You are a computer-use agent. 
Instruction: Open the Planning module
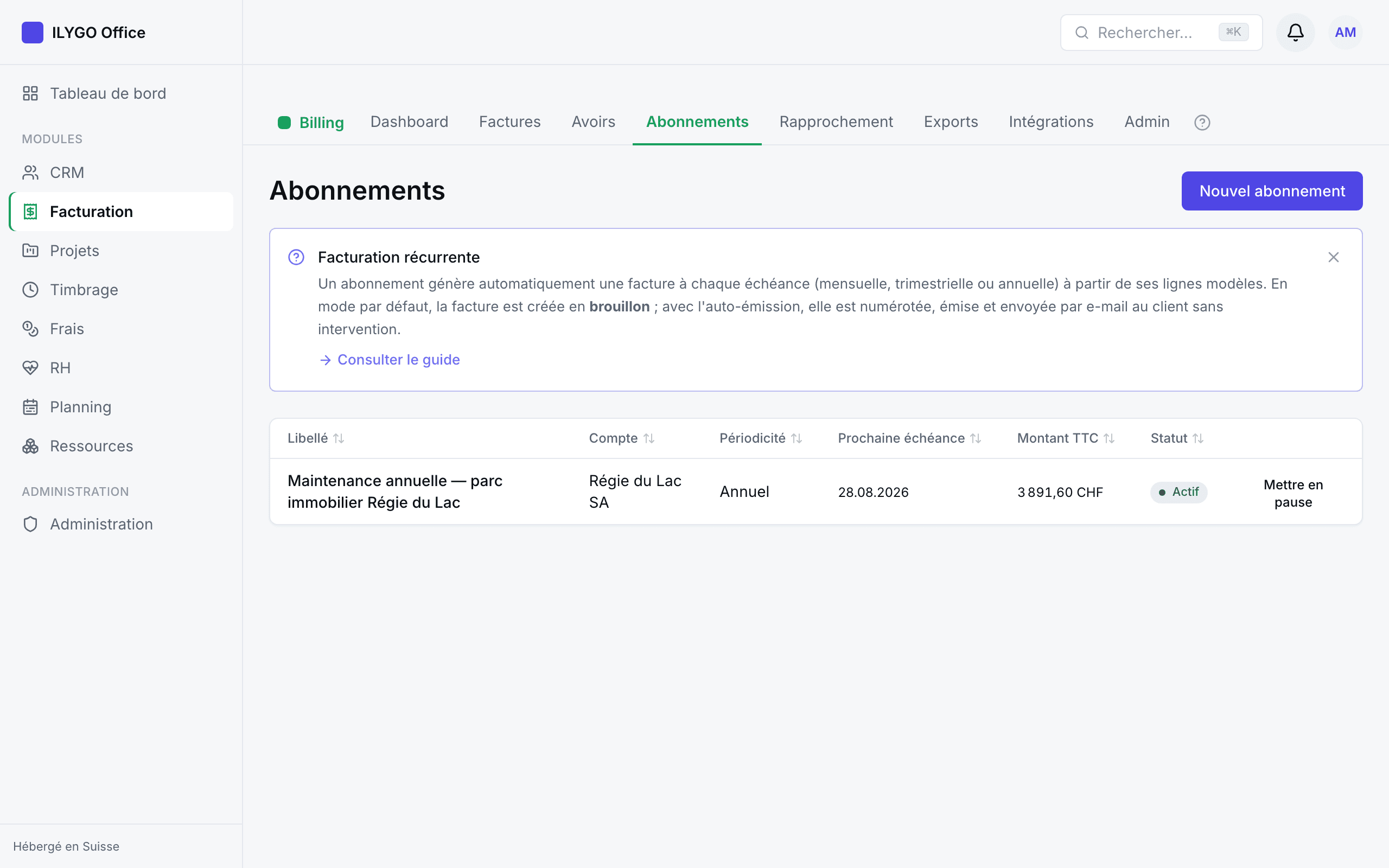point(121,407)
